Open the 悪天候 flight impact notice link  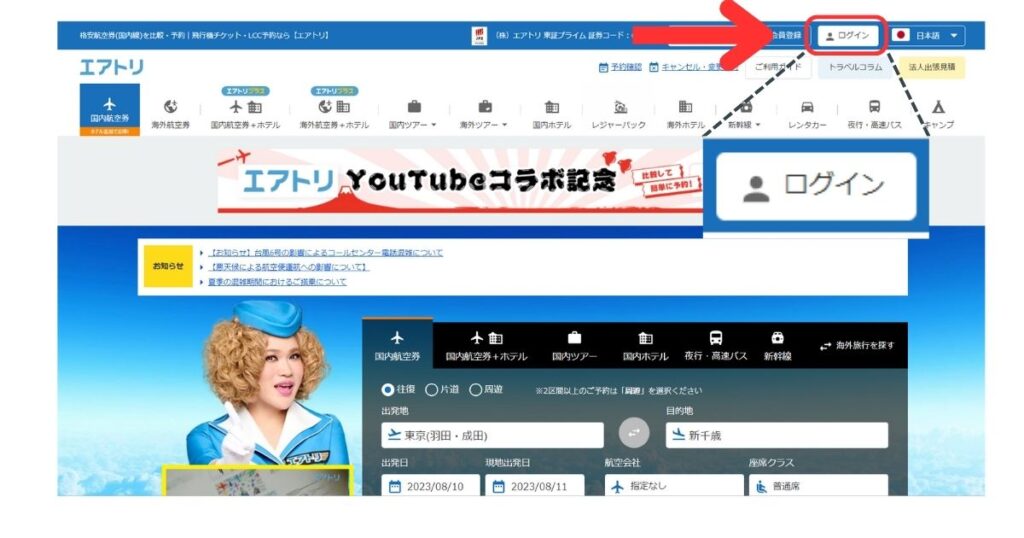pos(288,267)
